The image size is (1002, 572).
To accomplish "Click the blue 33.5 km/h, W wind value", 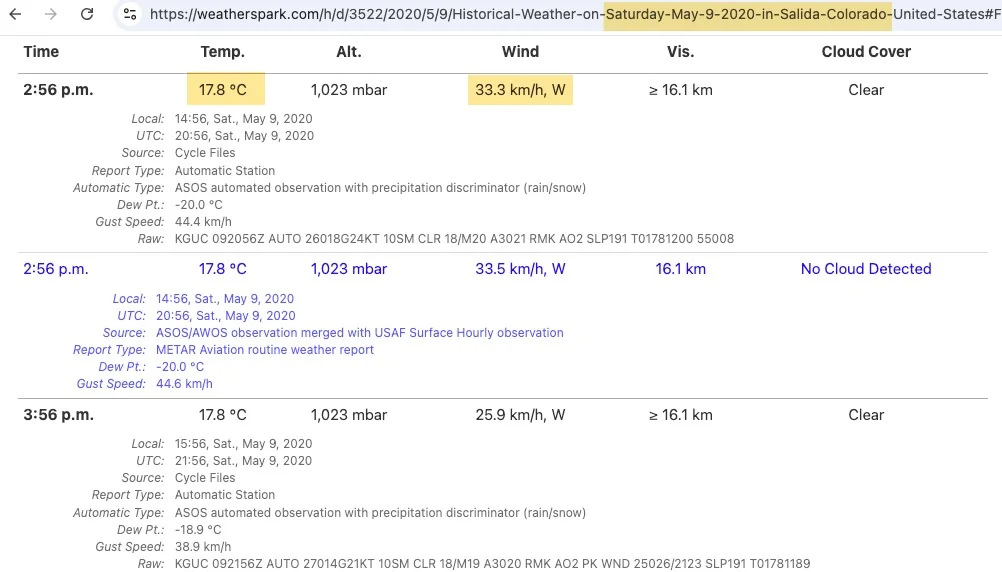I will coord(520,269).
